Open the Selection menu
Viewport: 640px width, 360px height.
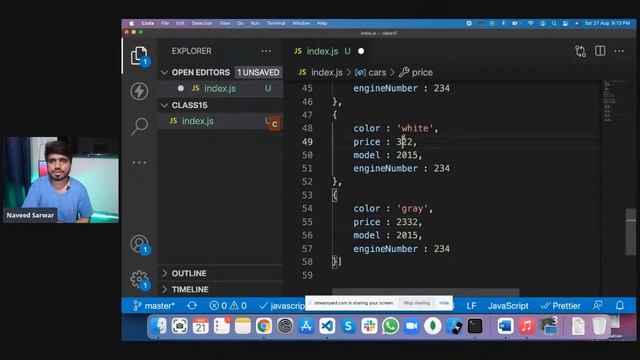(x=202, y=23)
